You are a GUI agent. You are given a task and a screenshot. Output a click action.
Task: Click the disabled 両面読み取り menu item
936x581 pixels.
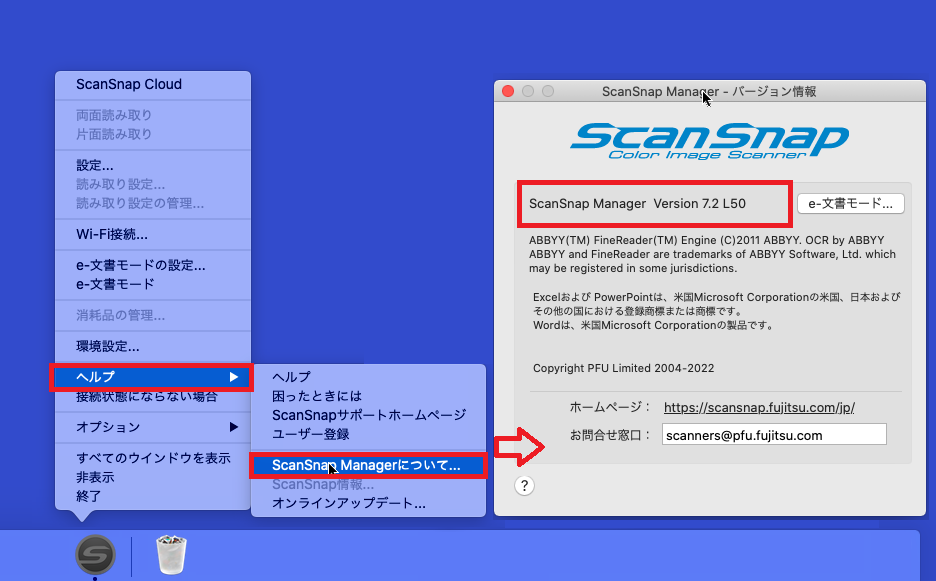tap(153, 115)
